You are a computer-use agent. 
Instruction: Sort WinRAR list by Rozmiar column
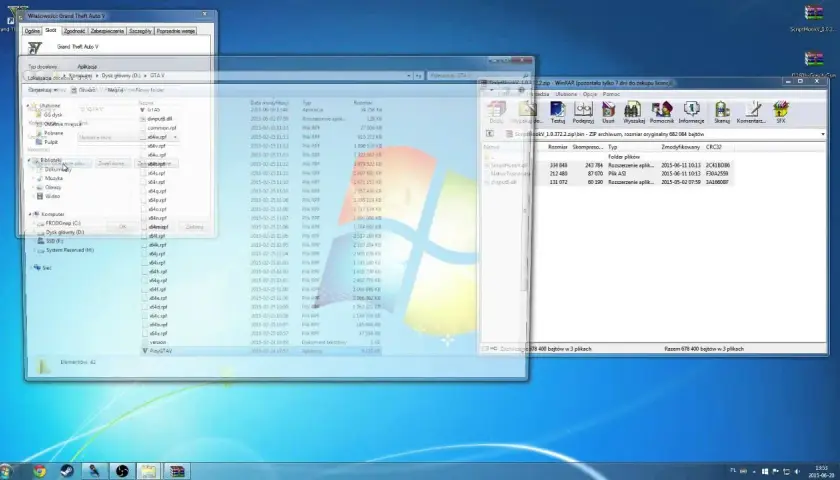558,147
